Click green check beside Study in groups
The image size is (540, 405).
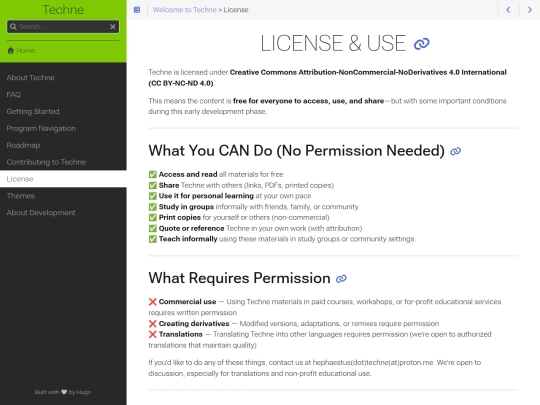click(x=153, y=207)
